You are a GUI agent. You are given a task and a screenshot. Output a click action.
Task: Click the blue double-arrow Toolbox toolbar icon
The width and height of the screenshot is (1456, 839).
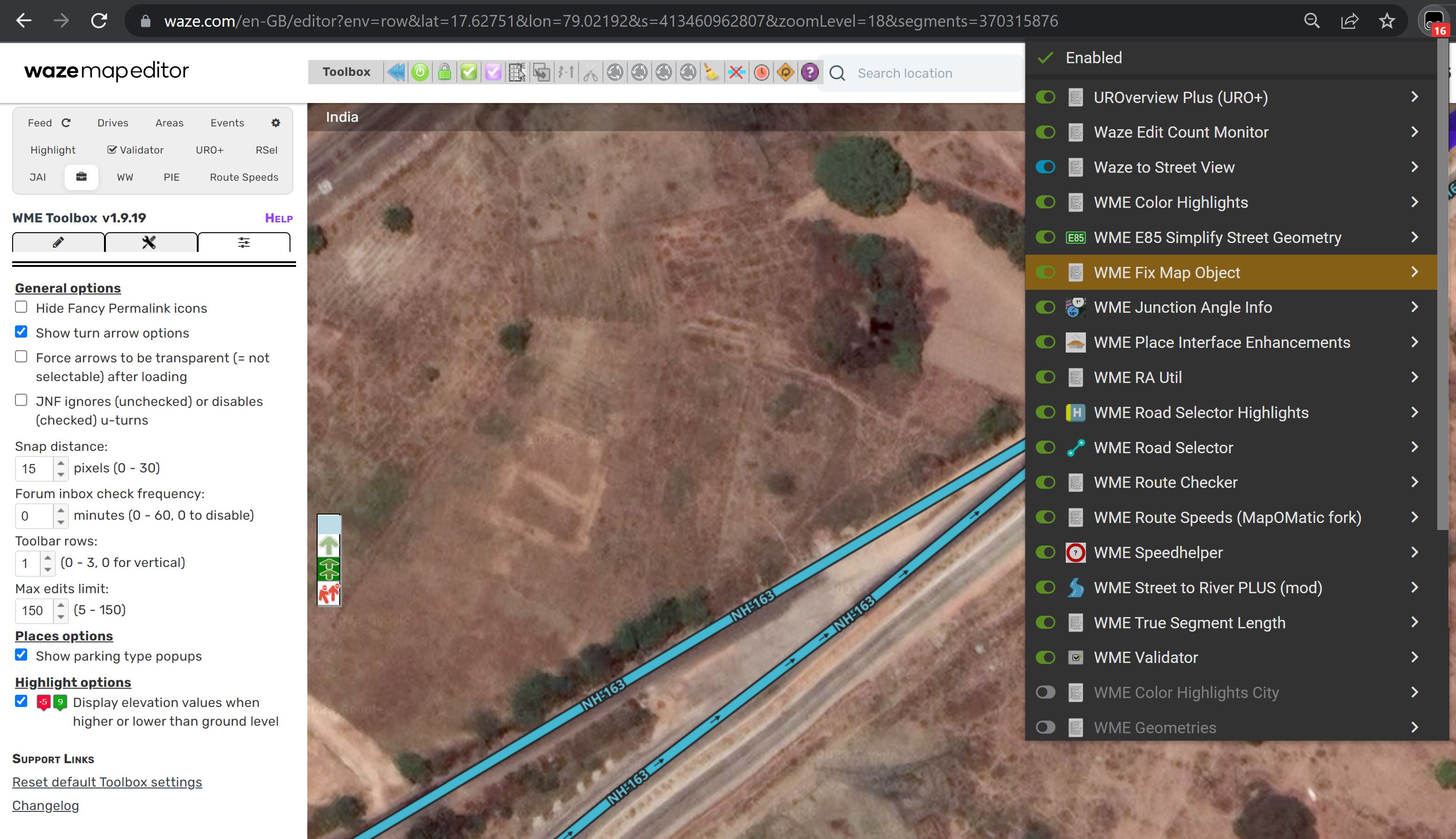pos(395,72)
